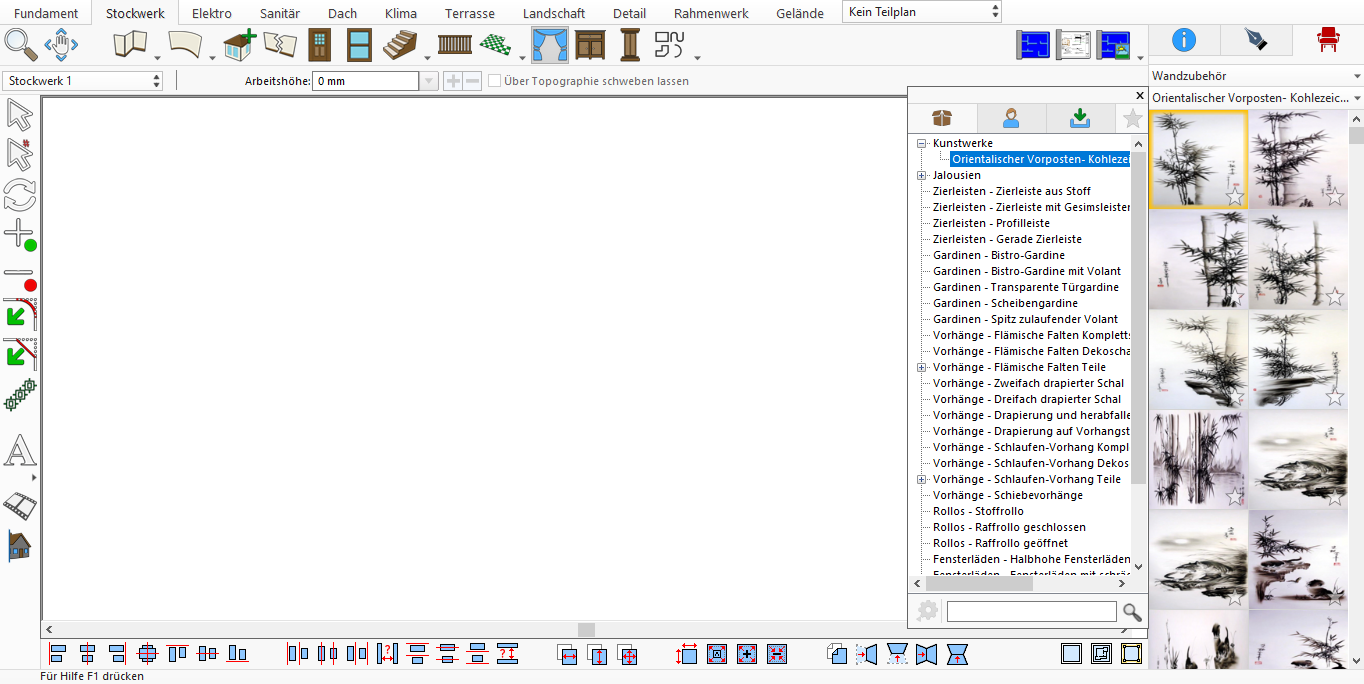
Task: Open the Stockwerk 1 floor dropdown
Action: (83, 81)
